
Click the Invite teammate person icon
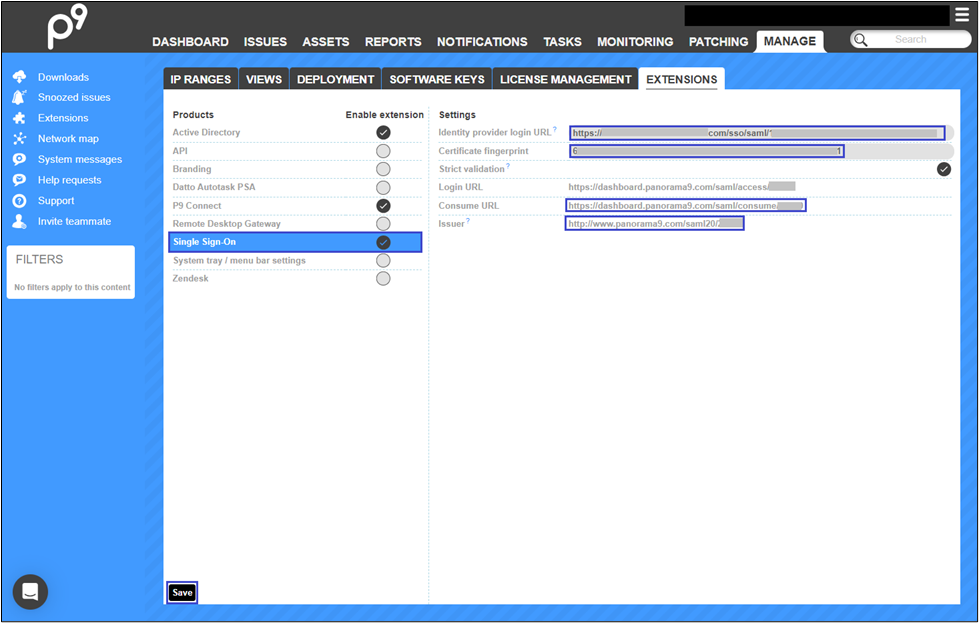[19, 221]
